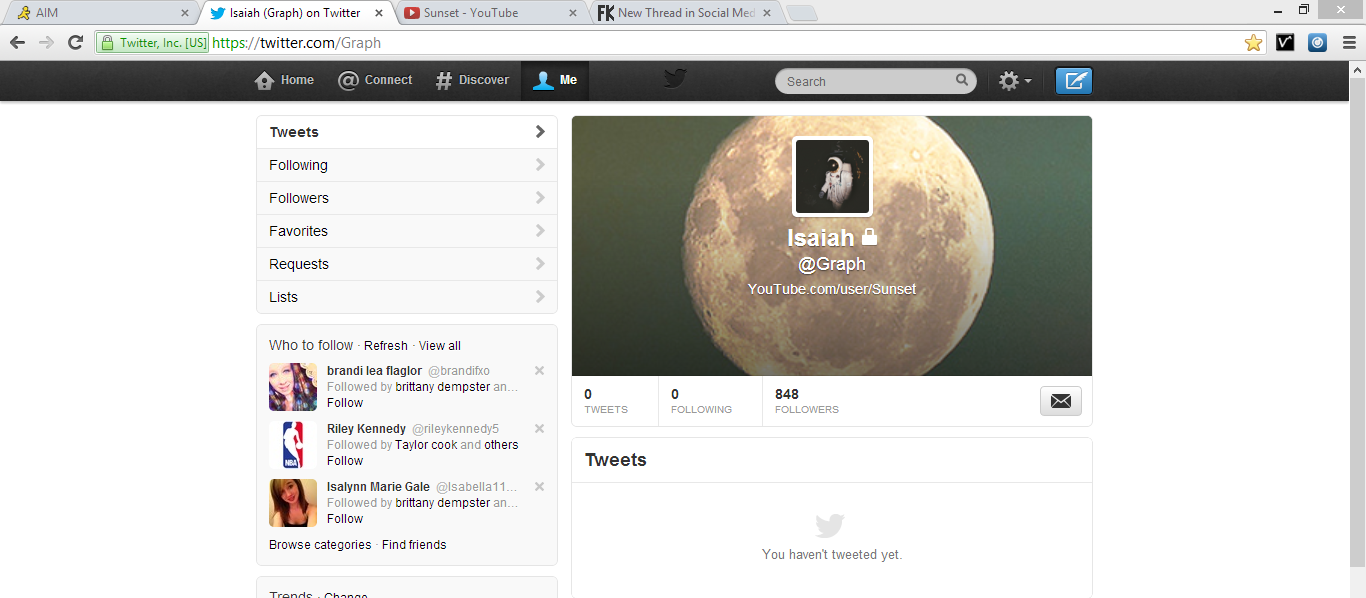Screen dimensions: 1366x598
Task: Click brandi lea flaglor's avatar
Action: pyautogui.click(x=293, y=387)
